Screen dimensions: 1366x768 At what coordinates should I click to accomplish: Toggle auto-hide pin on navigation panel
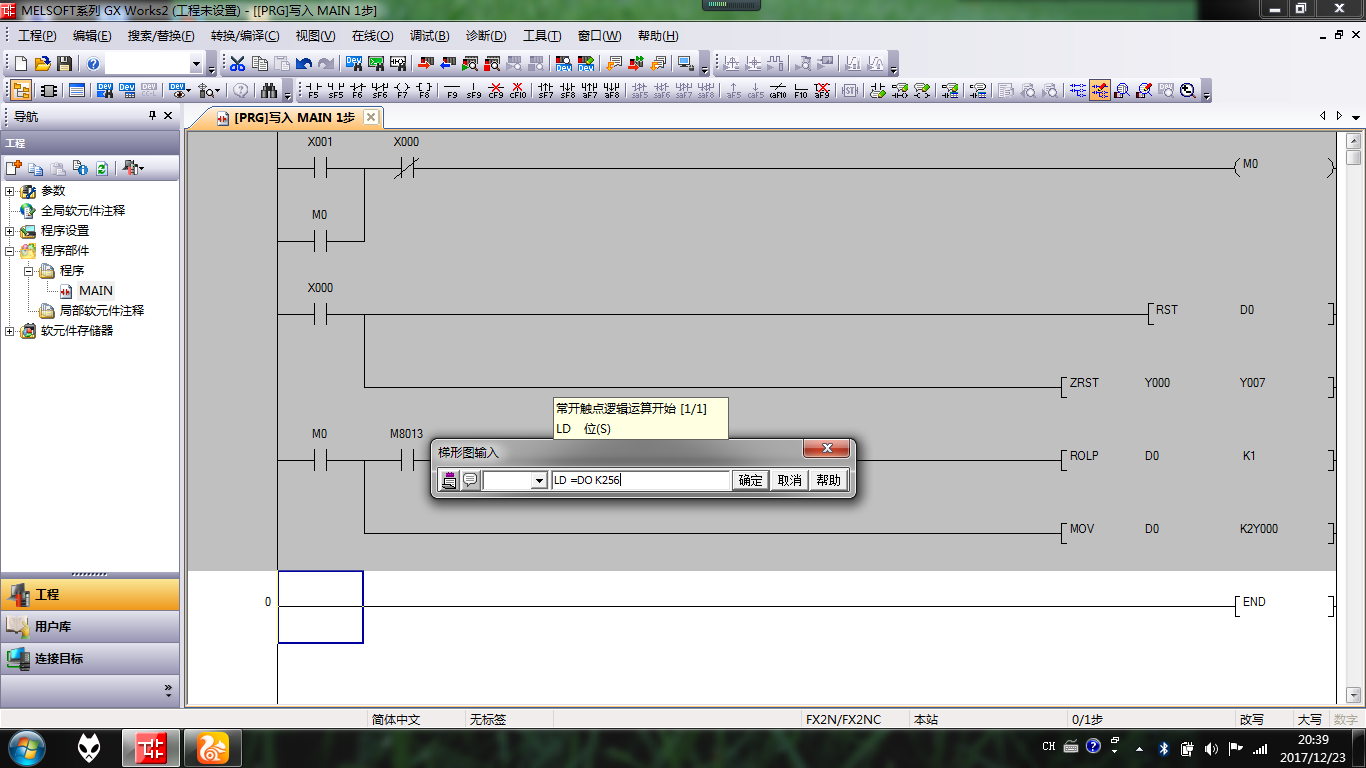coord(153,116)
